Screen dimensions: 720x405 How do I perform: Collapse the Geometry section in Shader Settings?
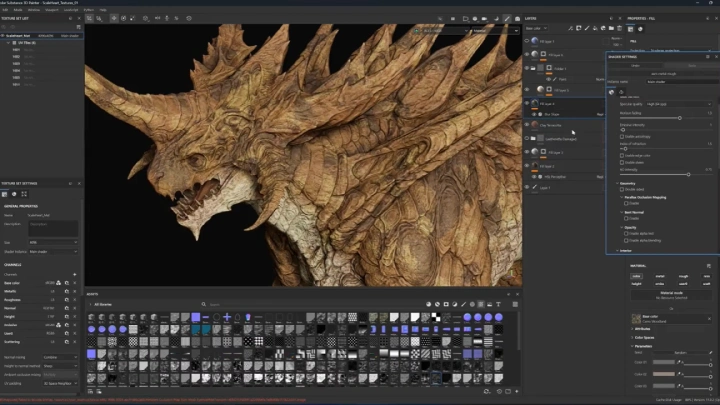[618, 183]
